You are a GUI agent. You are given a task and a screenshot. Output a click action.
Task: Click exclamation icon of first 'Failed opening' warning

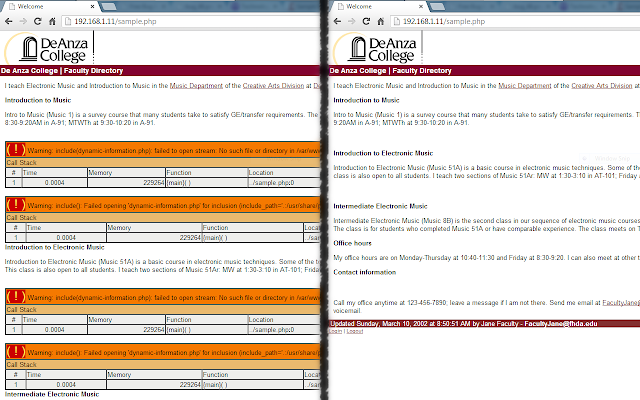click(16, 205)
